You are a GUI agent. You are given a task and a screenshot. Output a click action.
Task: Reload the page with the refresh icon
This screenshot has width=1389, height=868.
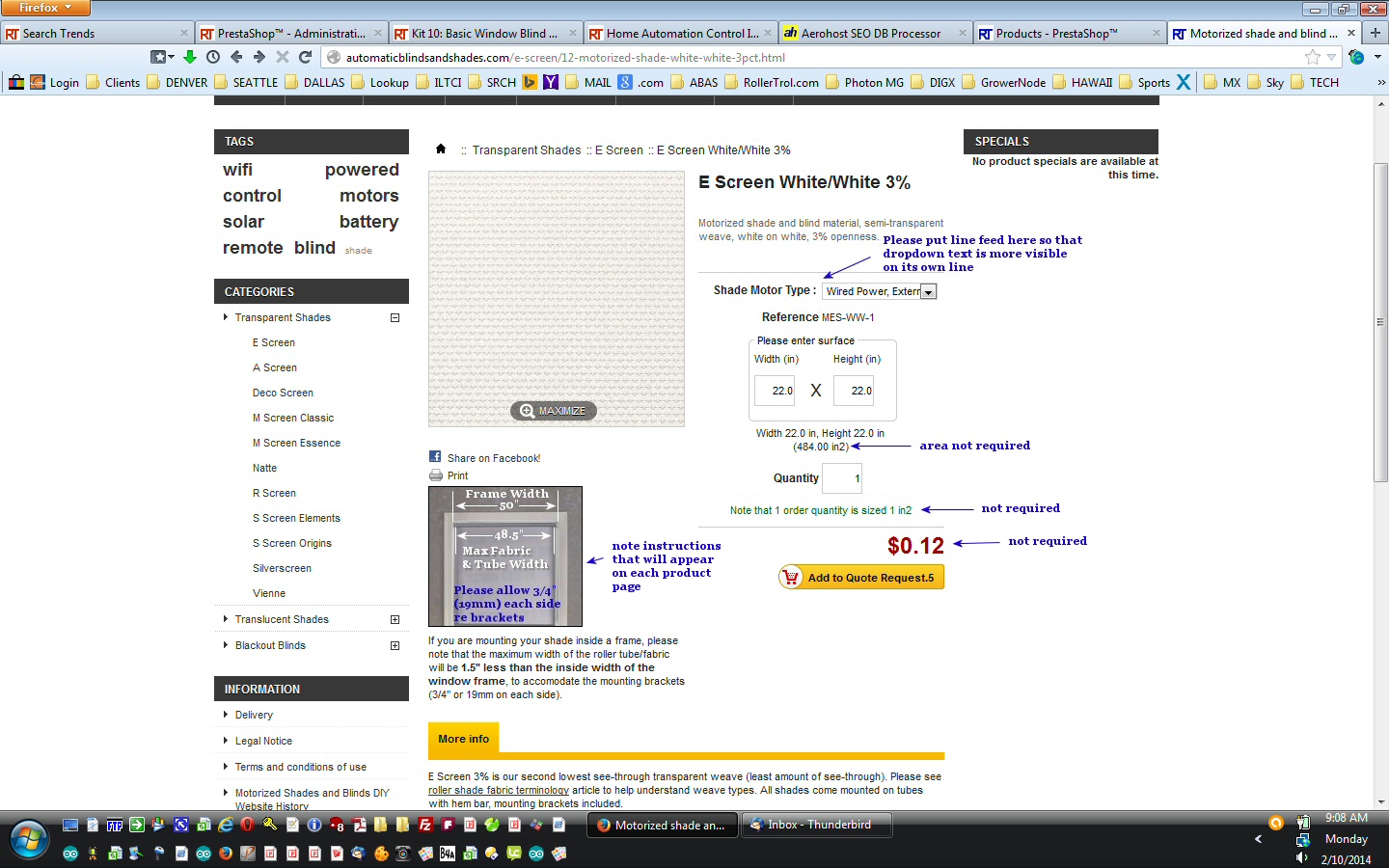(x=306, y=57)
